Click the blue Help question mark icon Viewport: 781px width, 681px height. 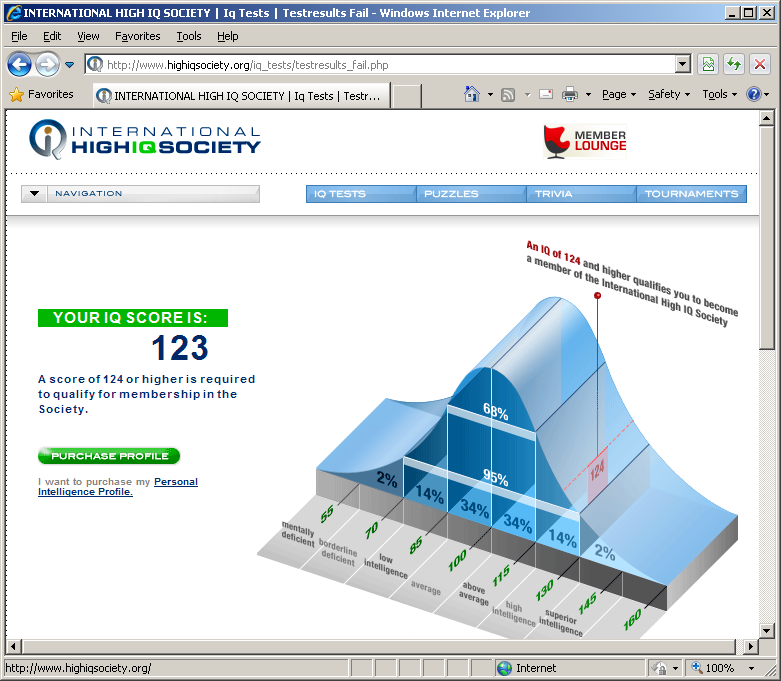pos(754,94)
